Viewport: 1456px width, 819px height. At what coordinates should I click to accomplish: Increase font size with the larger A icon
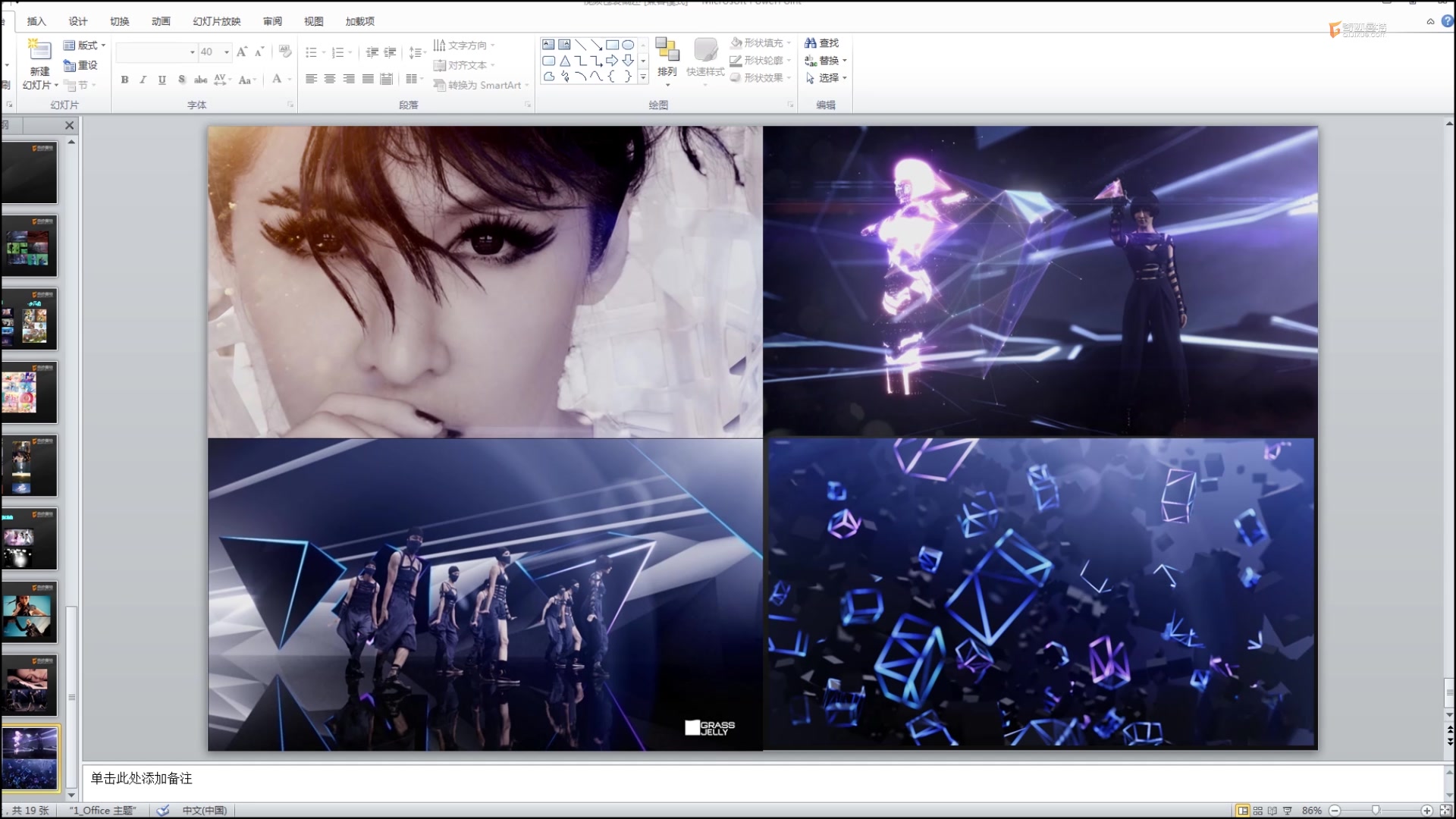241,52
